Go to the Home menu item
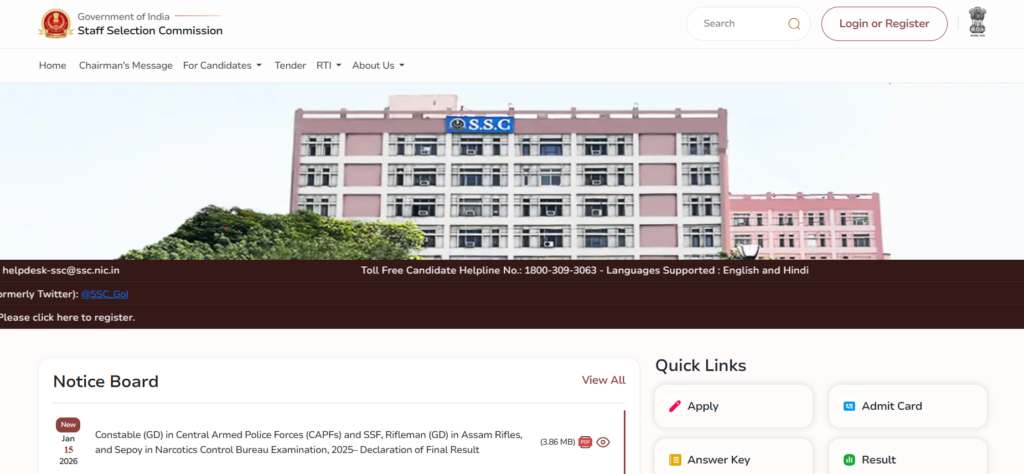 [x=52, y=66]
